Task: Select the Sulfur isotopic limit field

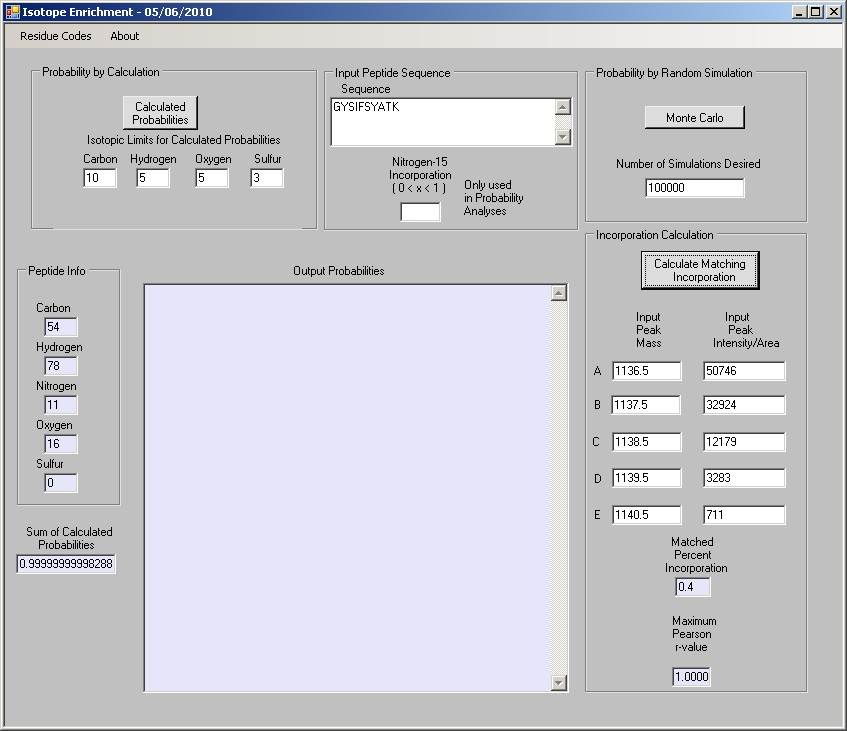Action: click(267, 178)
